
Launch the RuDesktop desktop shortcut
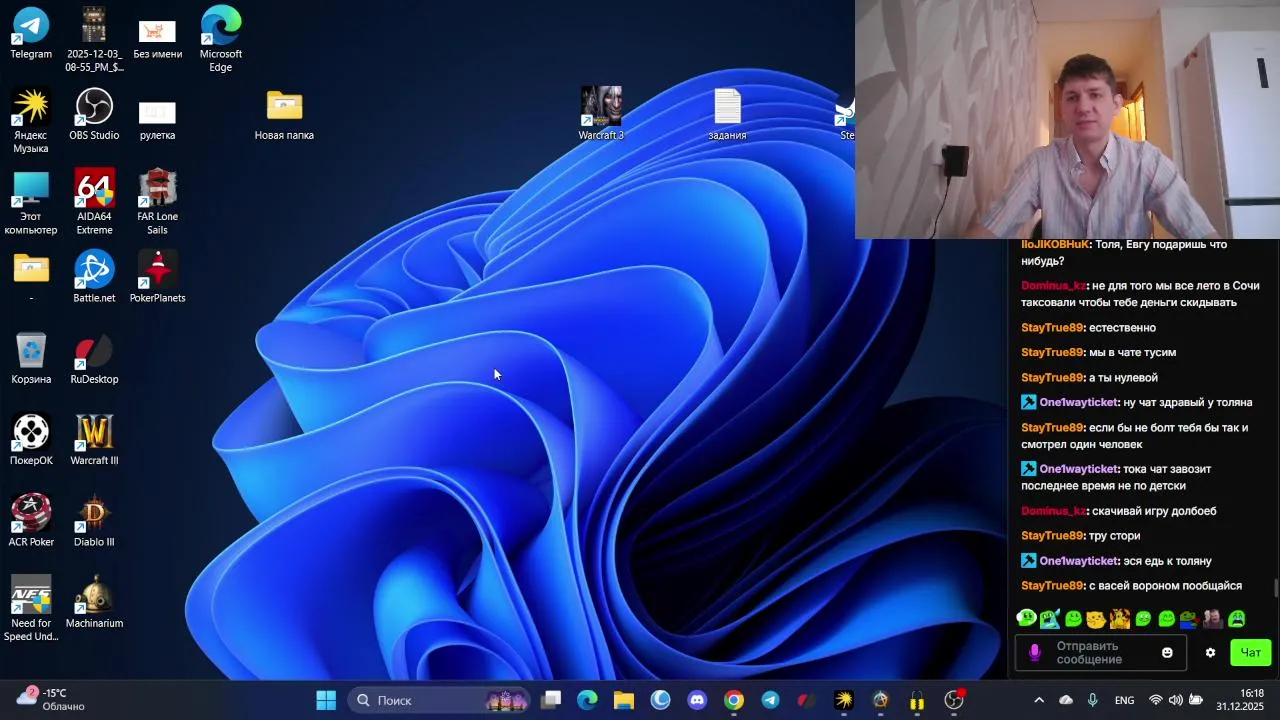click(94, 358)
